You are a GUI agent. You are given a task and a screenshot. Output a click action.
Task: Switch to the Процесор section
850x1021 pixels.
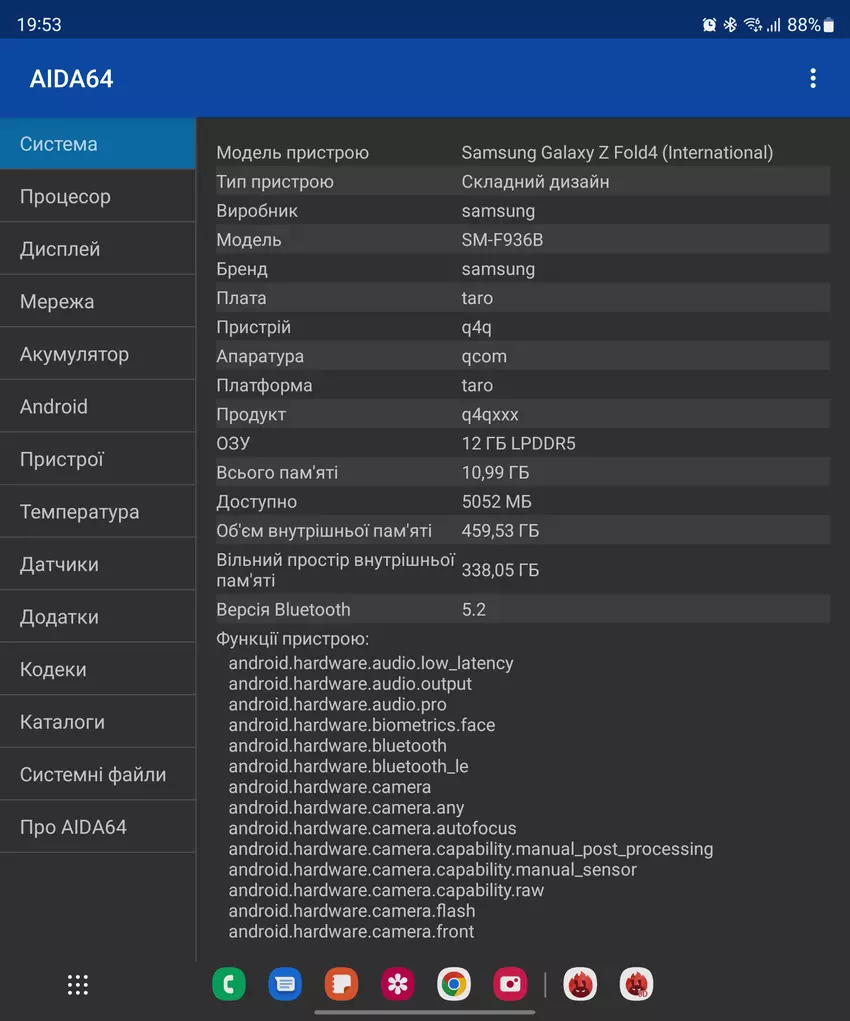[97, 196]
